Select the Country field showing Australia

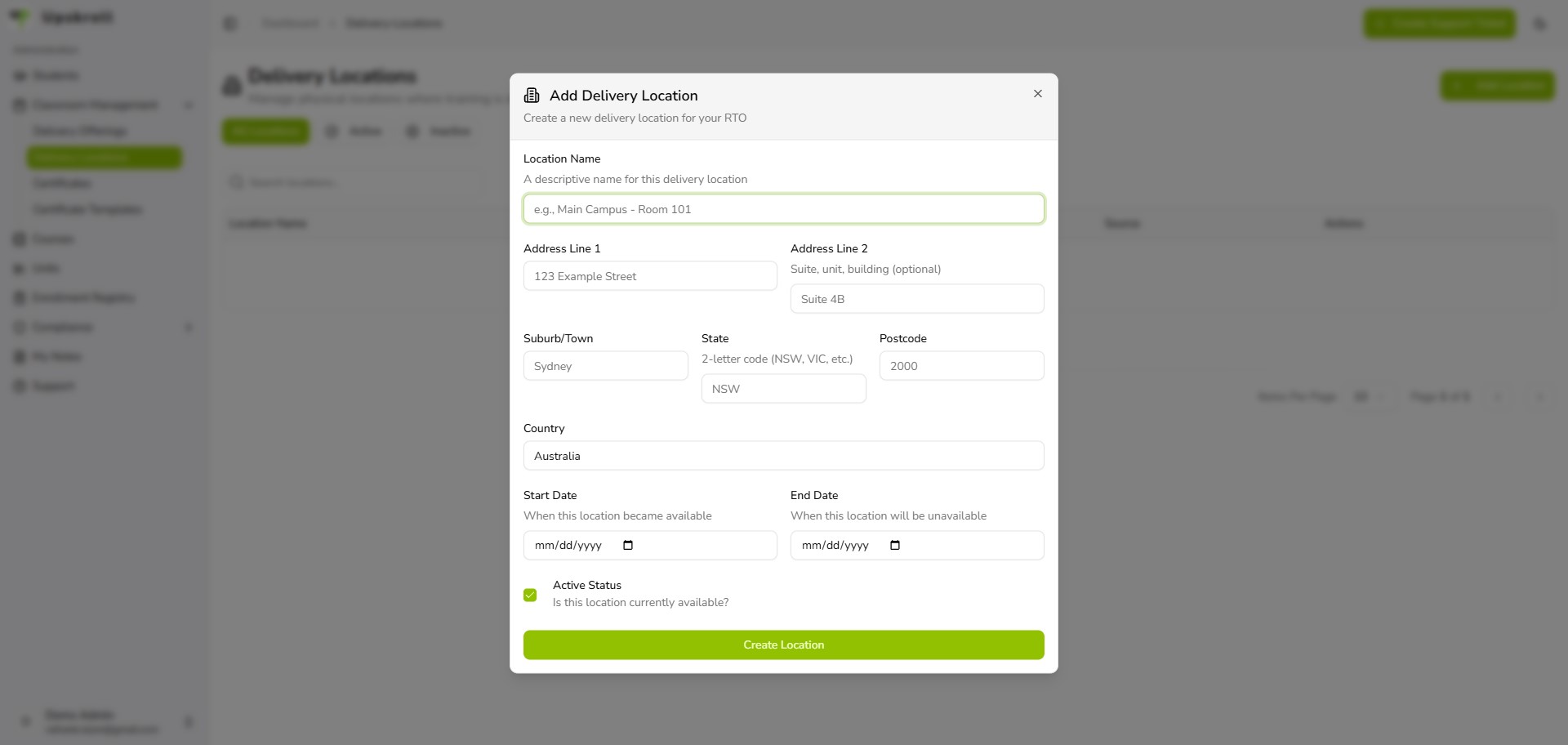pos(783,456)
